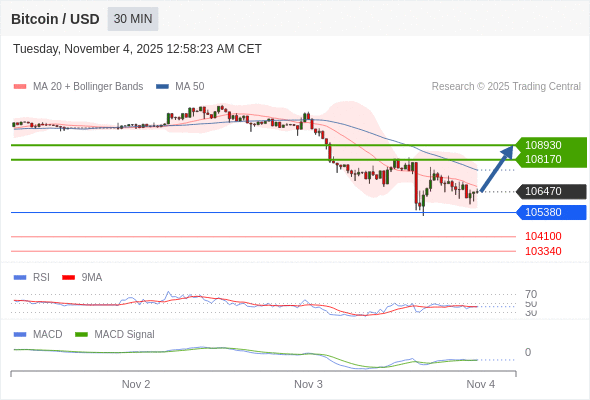Screen dimensions: 590x400
Task: Click the RSI blue legend swatch
Action: pyautogui.click(x=20, y=278)
